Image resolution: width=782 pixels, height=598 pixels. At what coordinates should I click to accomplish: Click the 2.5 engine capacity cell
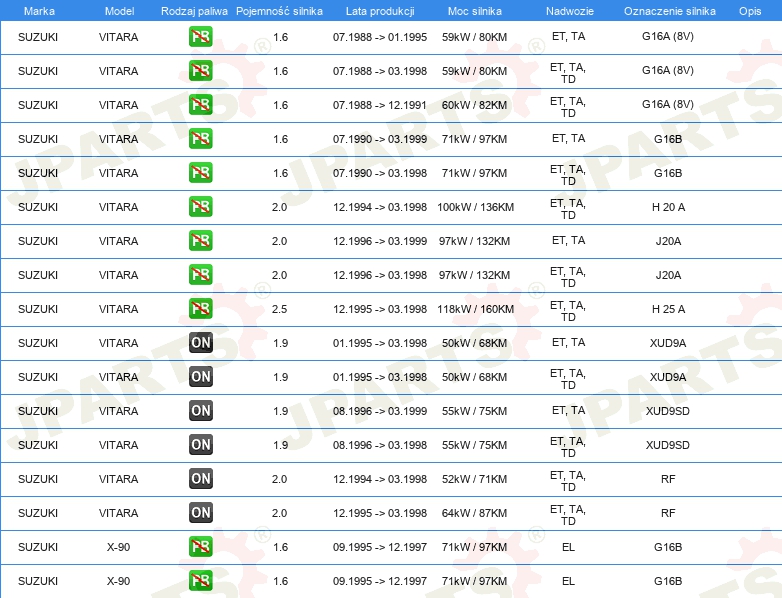[279, 309]
